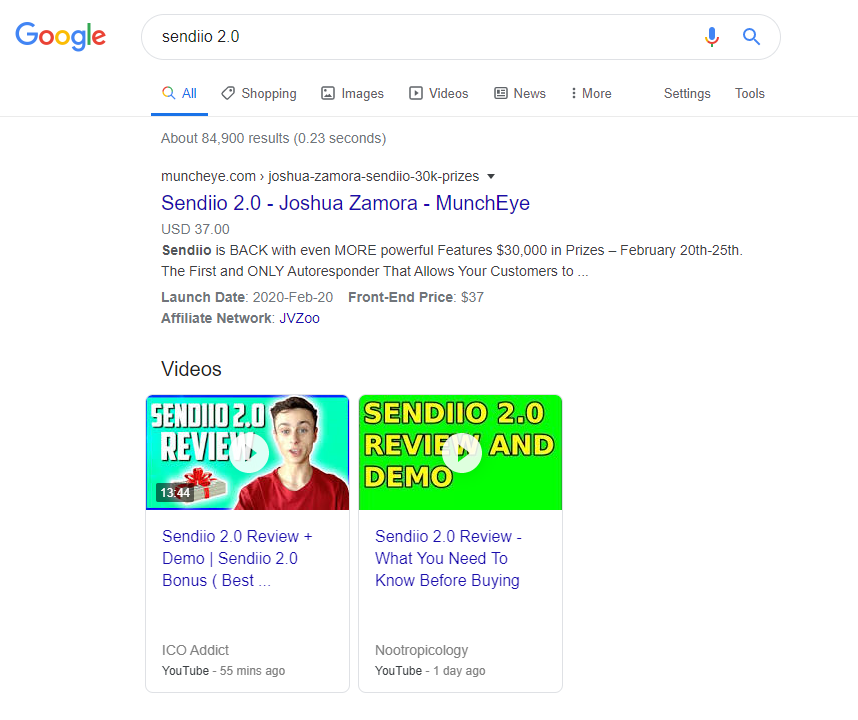The width and height of the screenshot is (858, 720).
Task: Expand the muncheye.com result dropdown arrow
Action: pyautogui.click(x=491, y=176)
